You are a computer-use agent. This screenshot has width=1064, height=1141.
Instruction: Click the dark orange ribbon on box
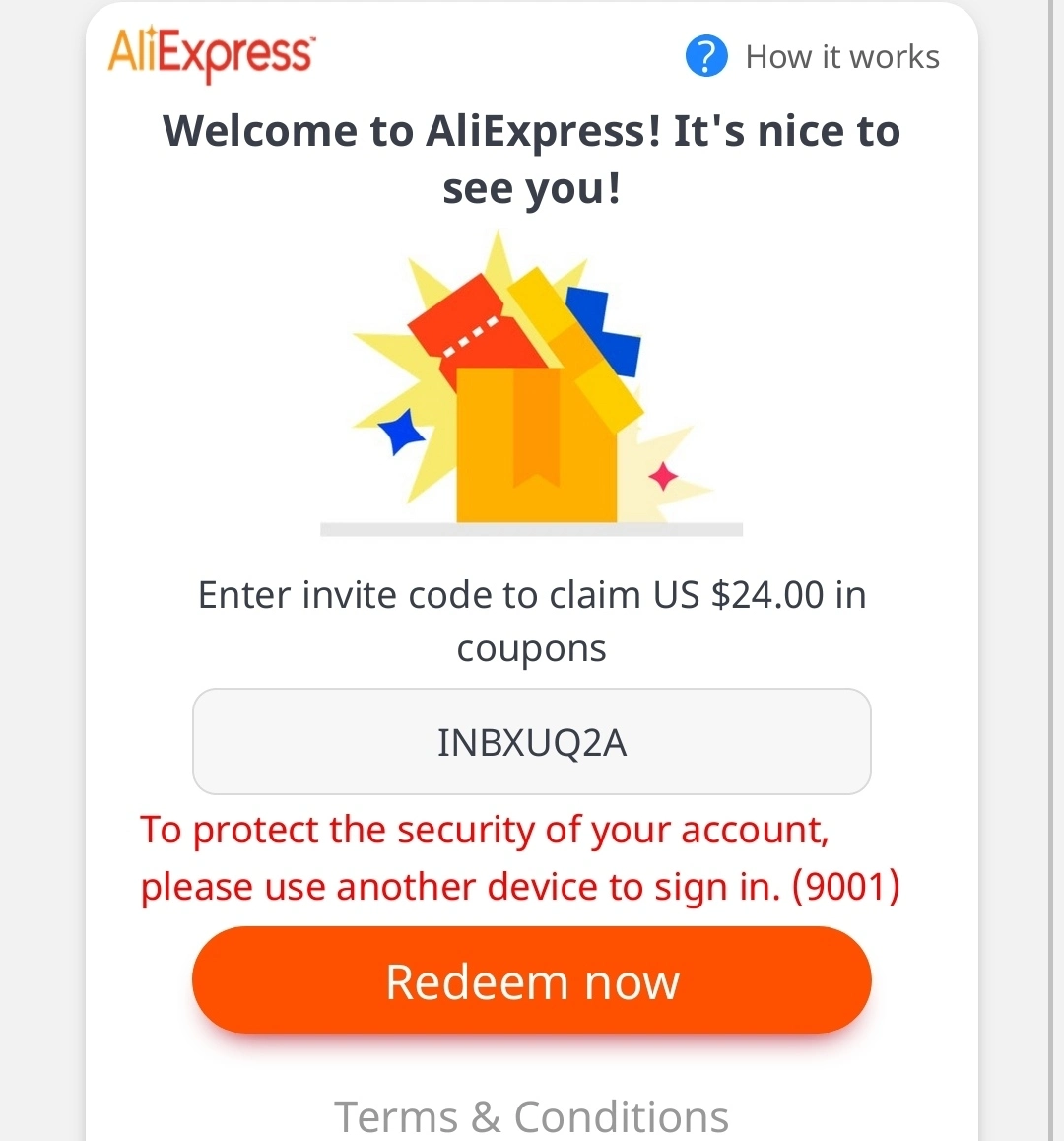(x=536, y=428)
